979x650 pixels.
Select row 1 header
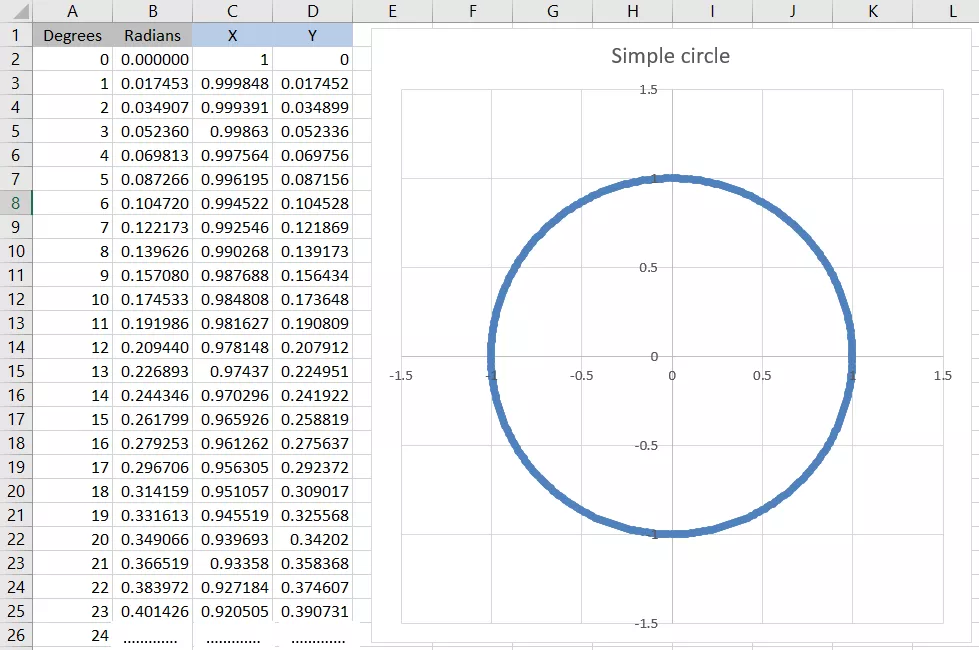(16, 35)
